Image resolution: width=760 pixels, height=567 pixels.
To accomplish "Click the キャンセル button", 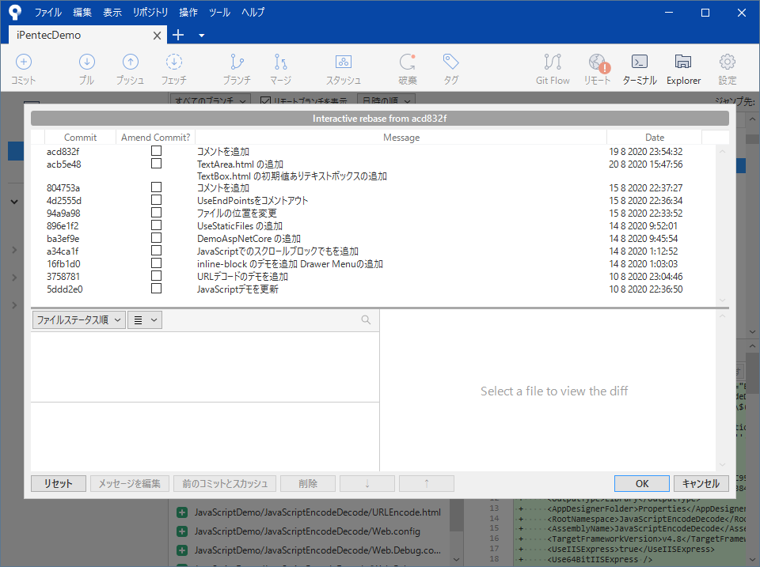I will coord(701,484).
